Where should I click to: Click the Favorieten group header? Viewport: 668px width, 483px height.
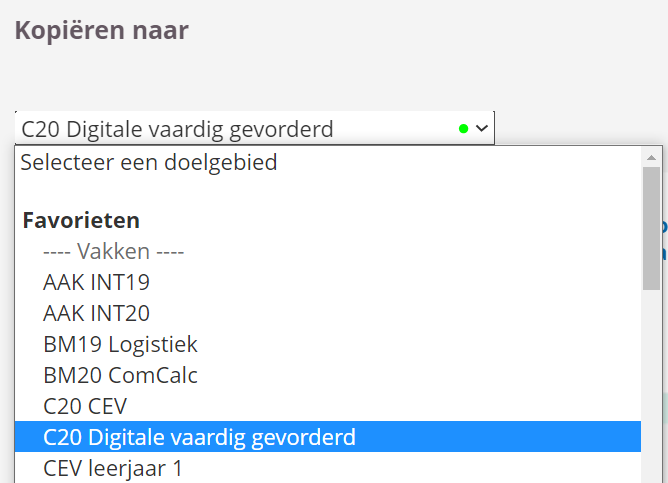point(81,220)
